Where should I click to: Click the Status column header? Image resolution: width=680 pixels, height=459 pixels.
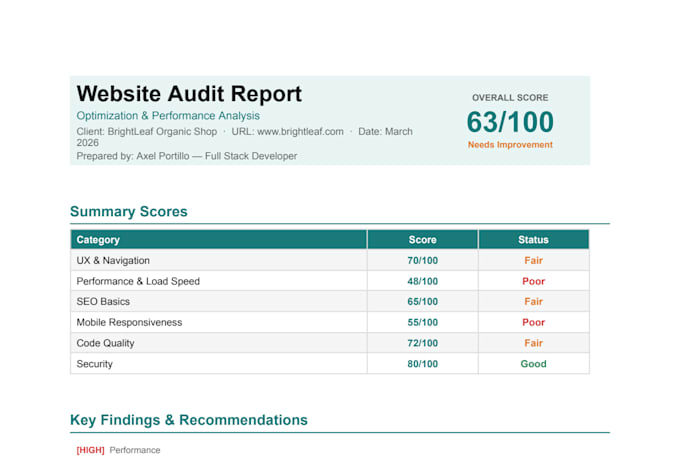(533, 240)
